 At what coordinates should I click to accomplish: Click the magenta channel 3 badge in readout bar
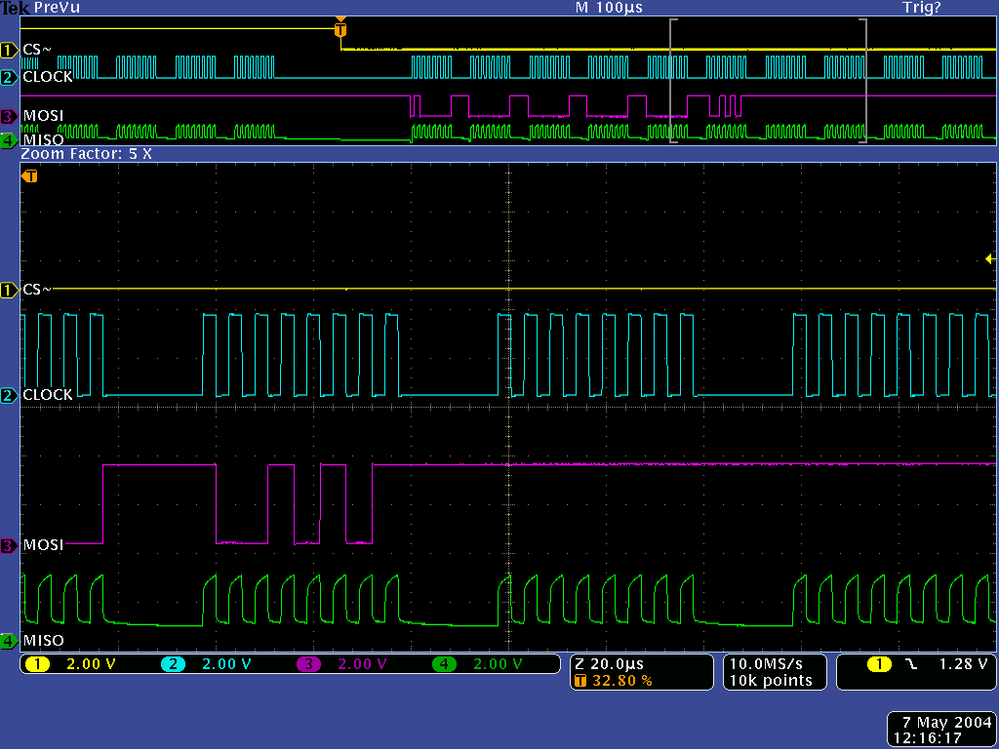[x=308, y=664]
